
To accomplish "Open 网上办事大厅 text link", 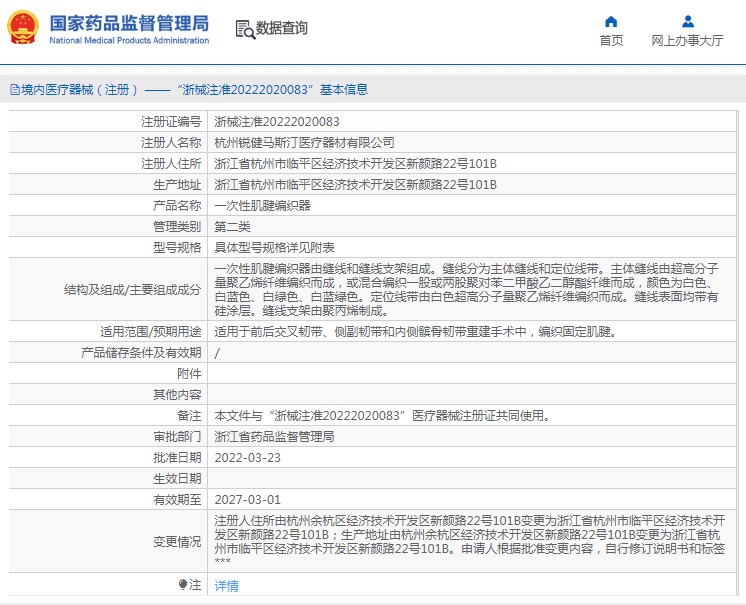I will point(687,40).
